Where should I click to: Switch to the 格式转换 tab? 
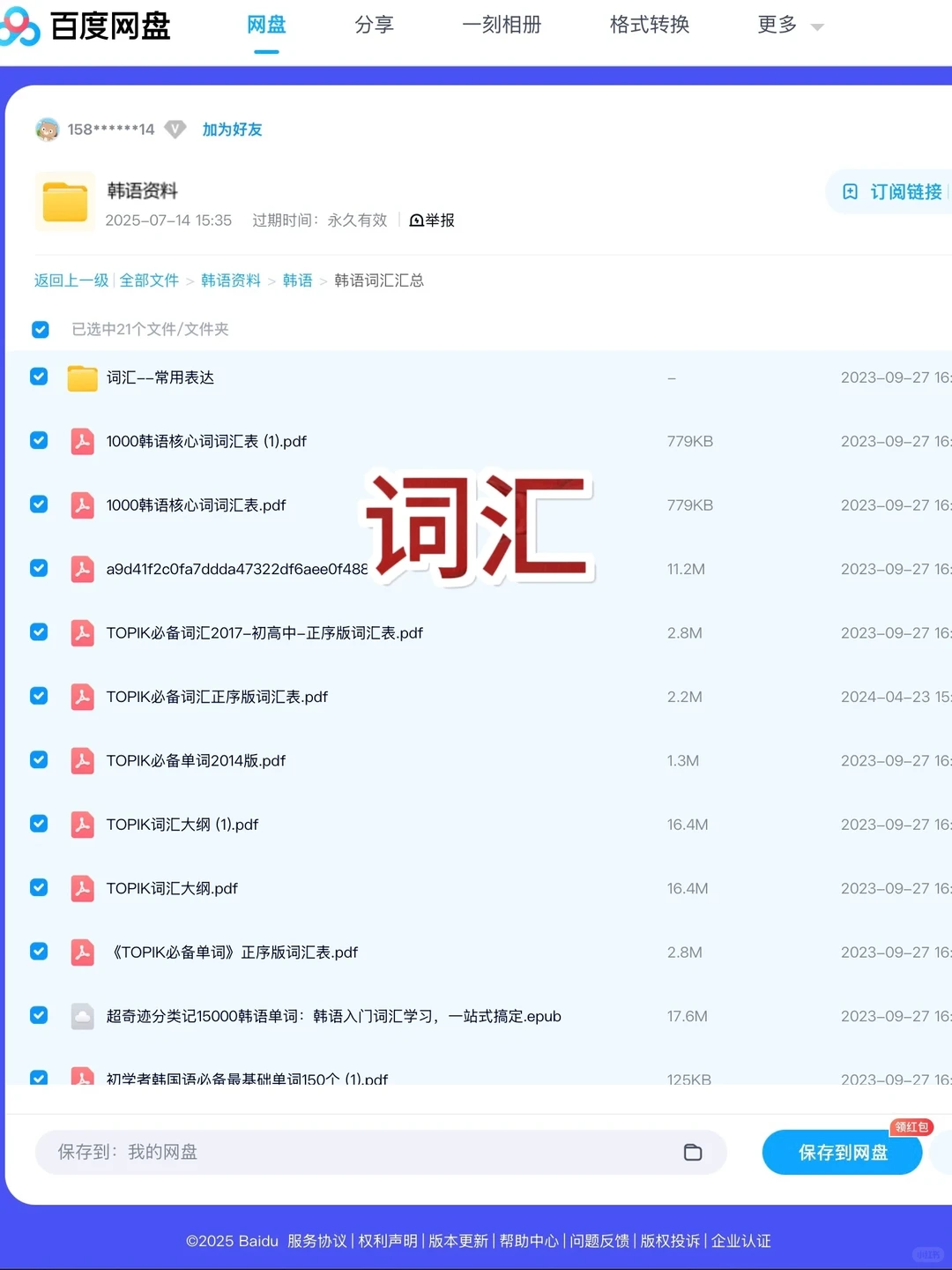(649, 26)
